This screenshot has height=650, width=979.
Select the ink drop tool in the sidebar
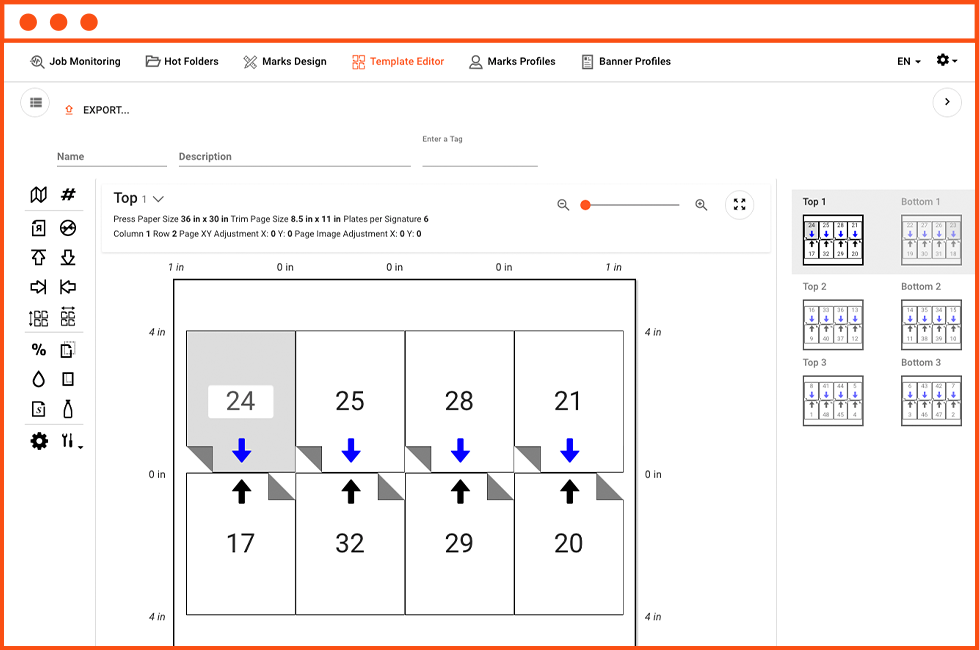pyautogui.click(x=38, y=379)
